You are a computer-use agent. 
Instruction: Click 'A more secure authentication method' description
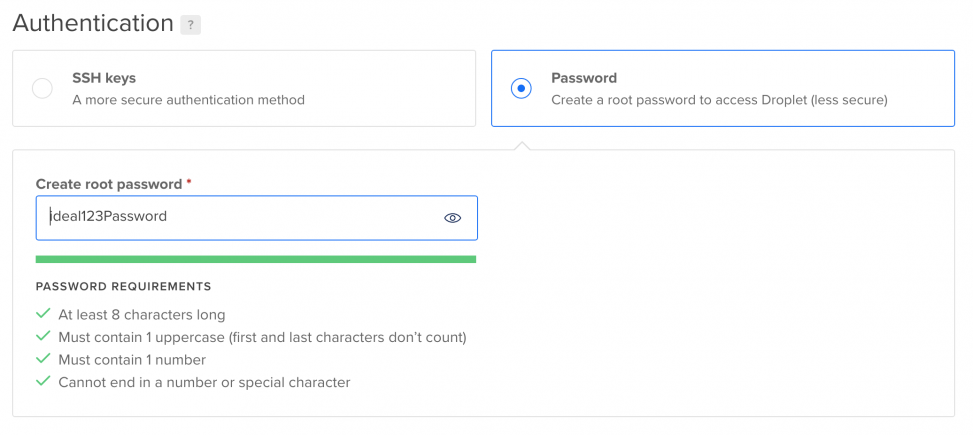(188, 99)
